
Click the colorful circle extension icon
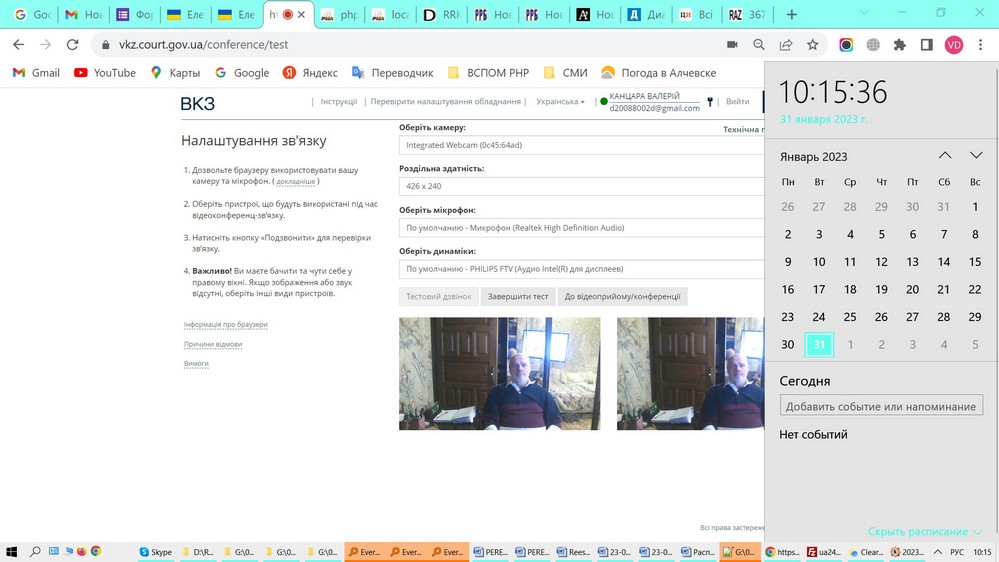click(x=846, y=45)
